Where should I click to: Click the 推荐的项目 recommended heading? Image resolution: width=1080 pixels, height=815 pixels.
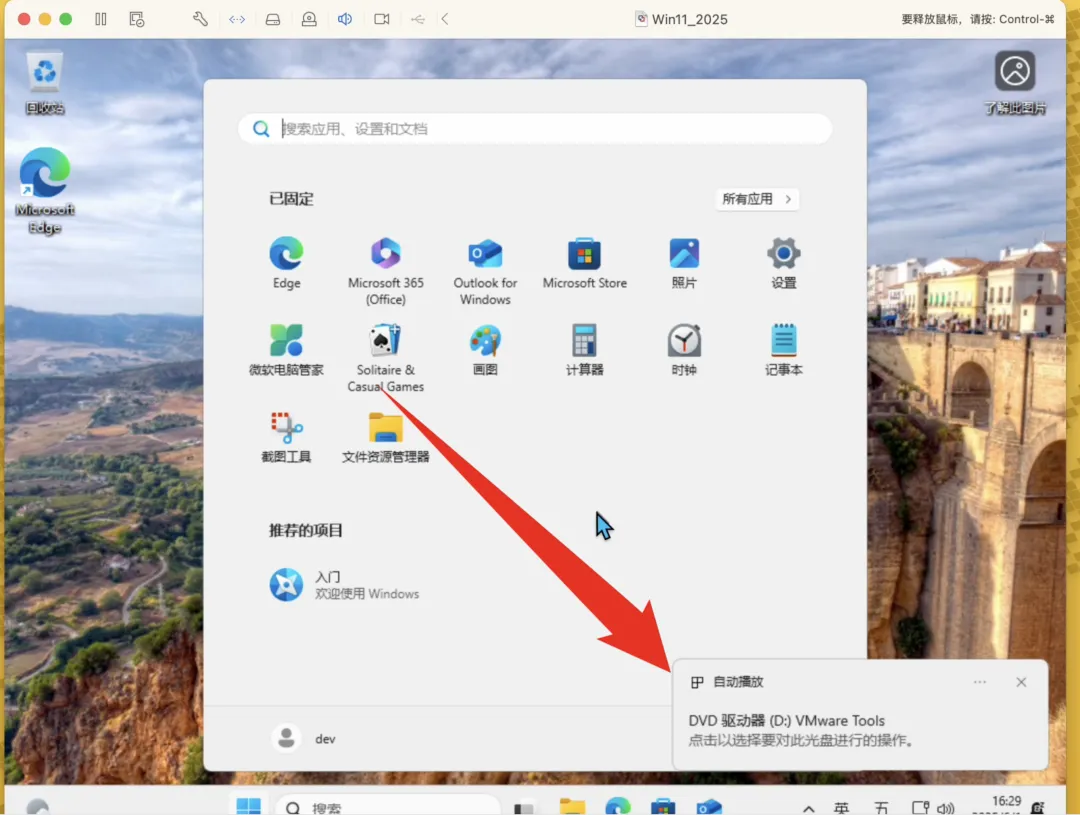tap(306, 530)
